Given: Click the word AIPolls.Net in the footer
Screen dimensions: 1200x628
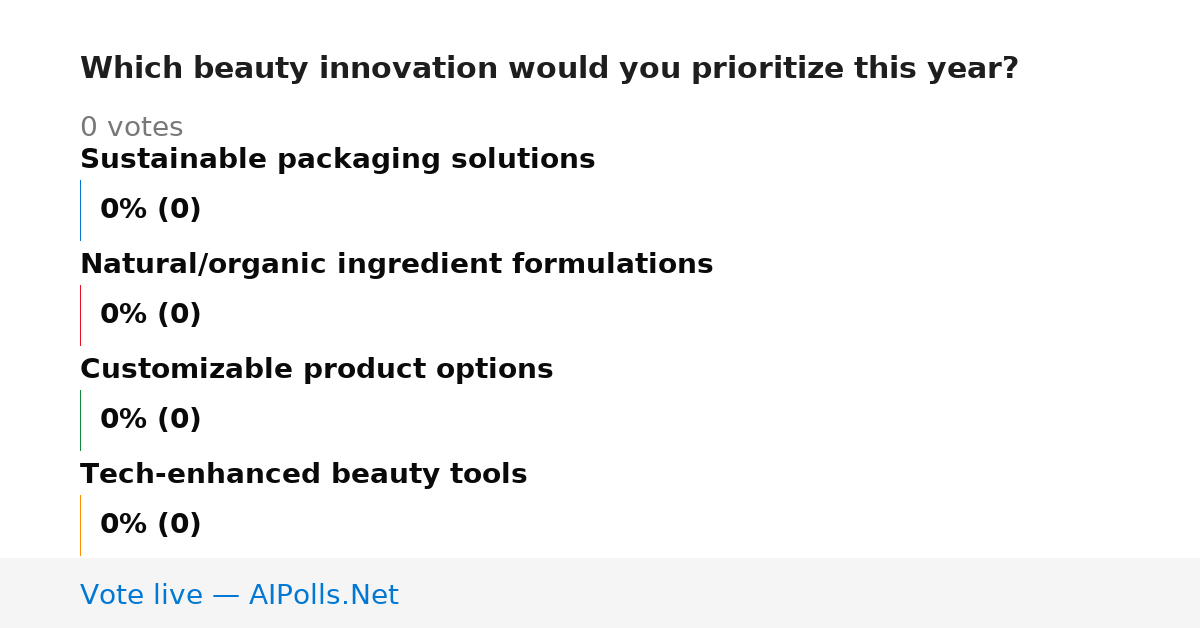Looking at the screenshot, I should (x=323, y=595).
